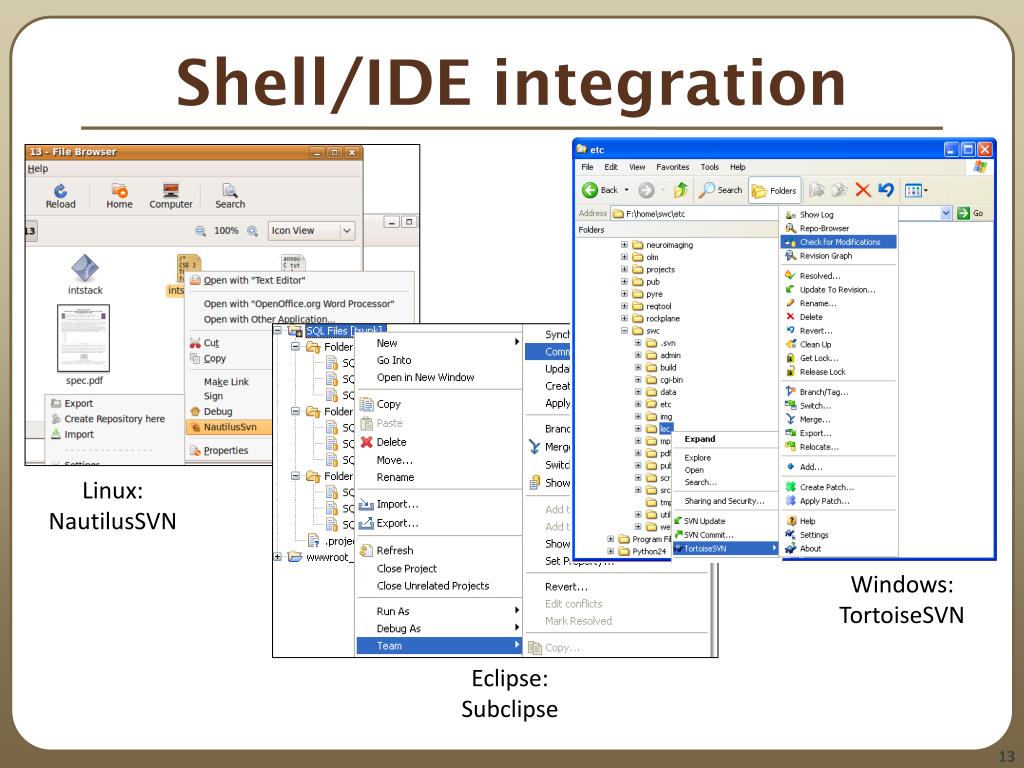Click Update To Revision…
Screen dimensions: 1024x768
(839, 289)
